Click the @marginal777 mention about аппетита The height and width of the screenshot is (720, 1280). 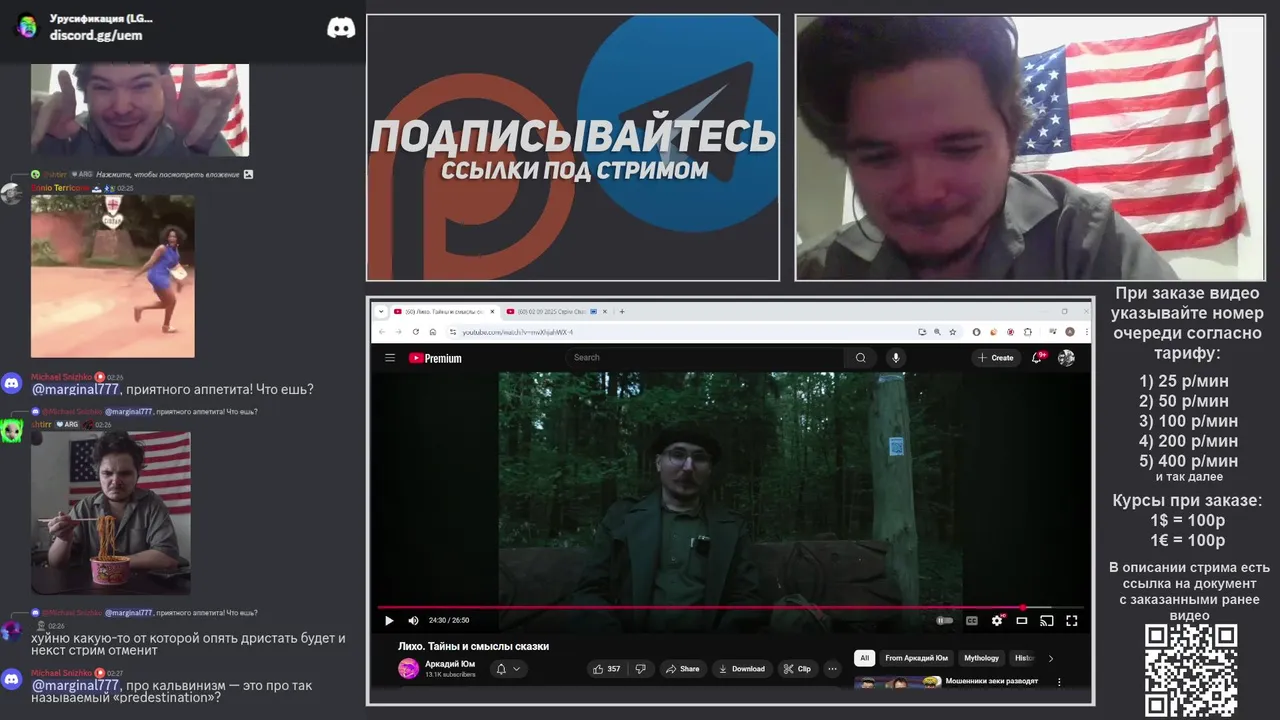(x=76, y=389)
